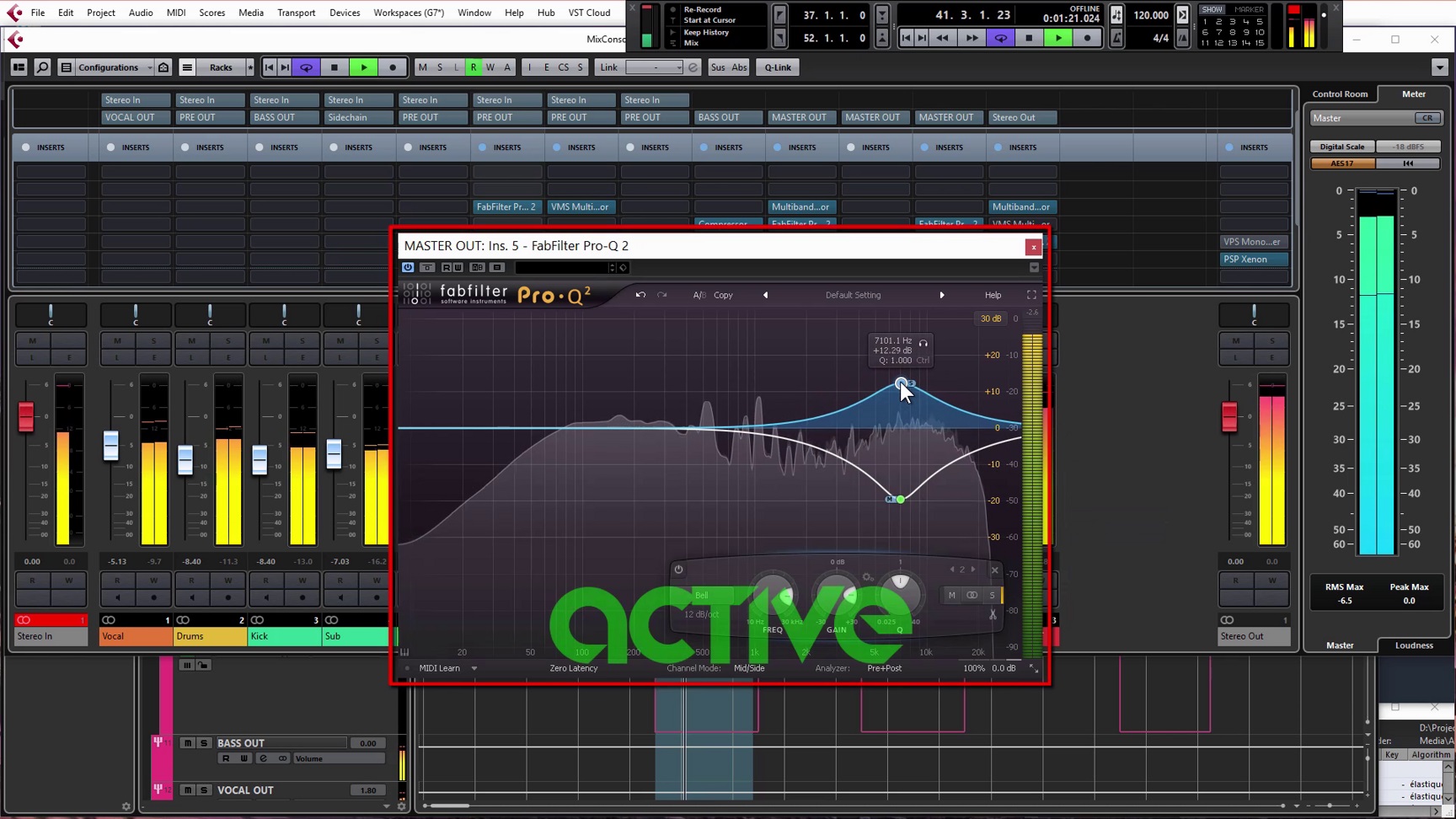Click MixConsole transport Record button
1456x819 pixels.
(x=393, y=67)
